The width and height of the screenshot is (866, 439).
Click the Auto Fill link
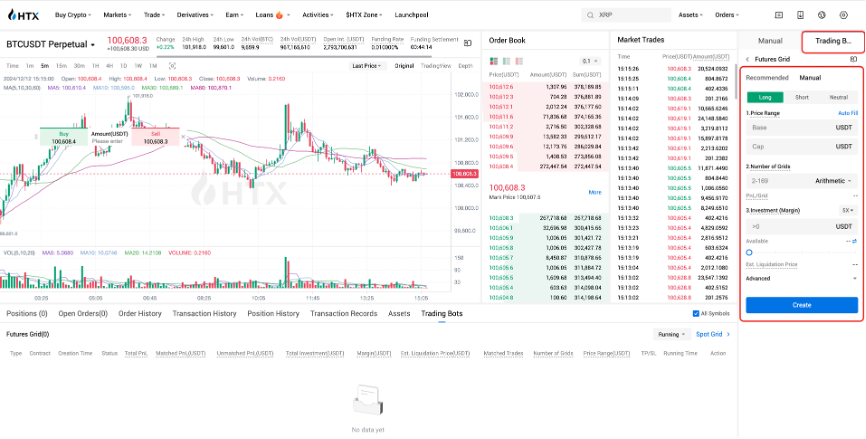click(x=847, y=113)
